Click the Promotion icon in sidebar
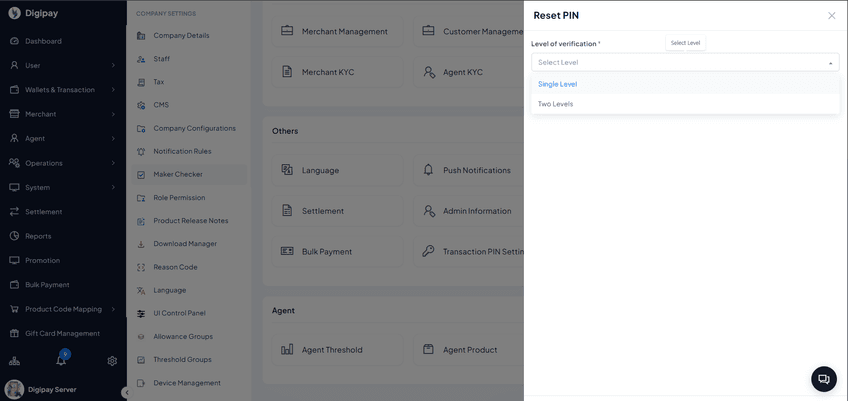Screen dimensions: 848x401 (x=15, y=260)
